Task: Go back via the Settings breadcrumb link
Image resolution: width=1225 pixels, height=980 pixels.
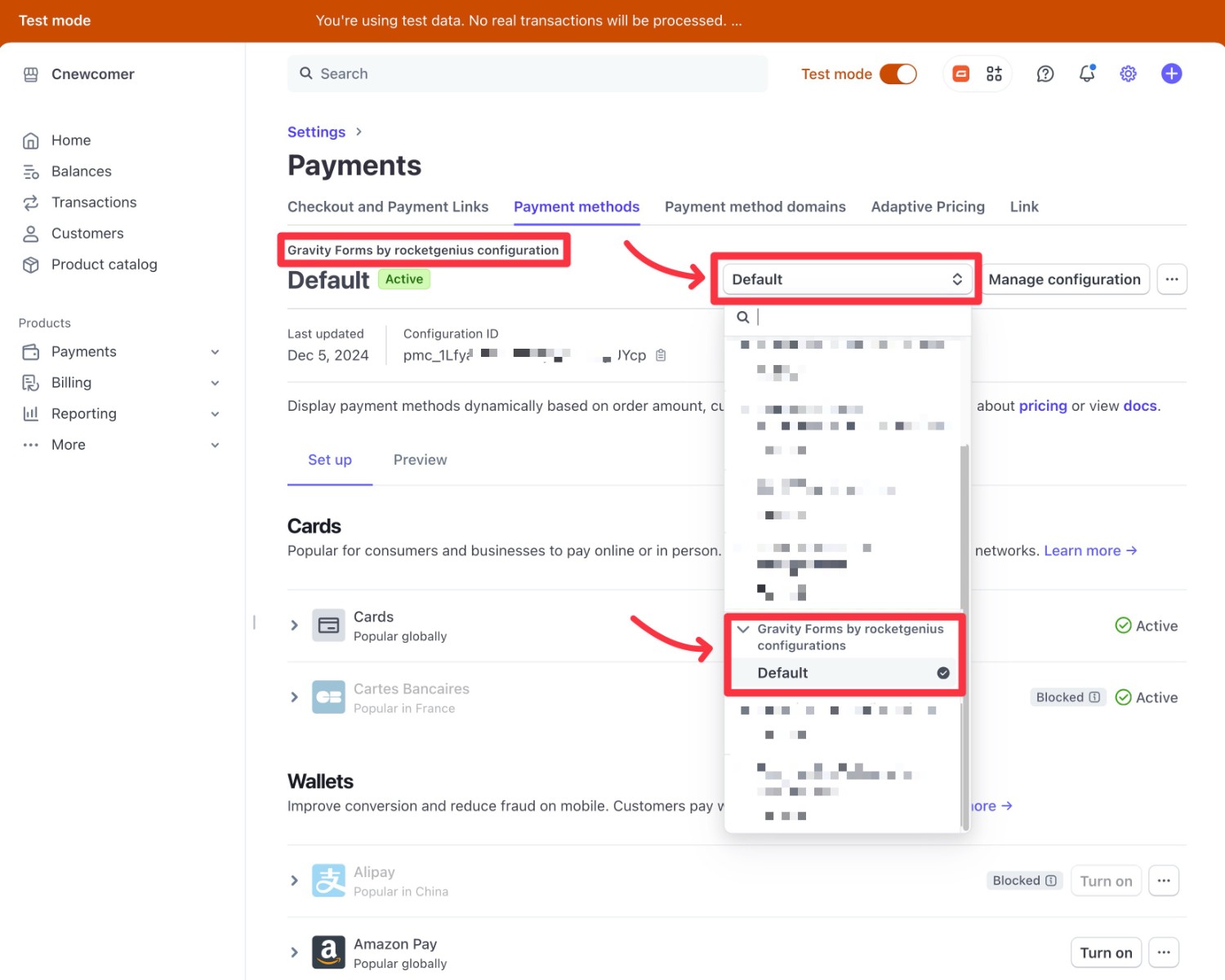Action: [x=316, y=132]
